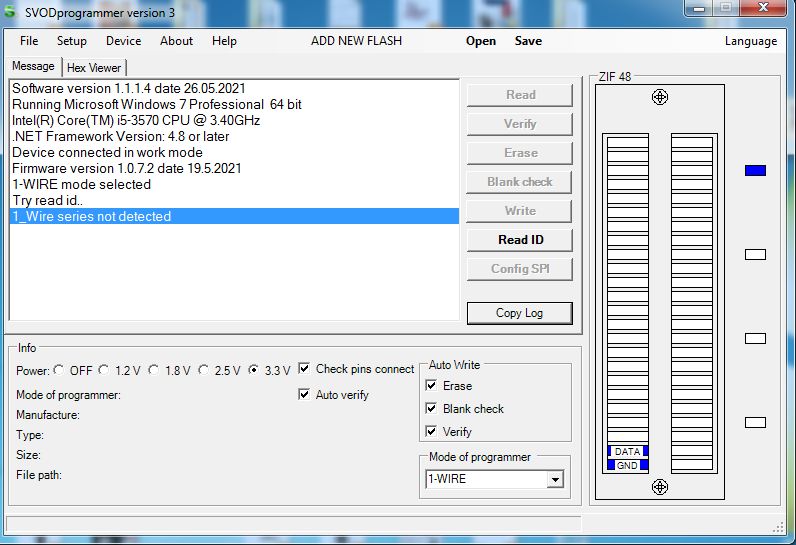Open the Help menu
This screenshot has height=545, width=796.
[x=224, y=41]
